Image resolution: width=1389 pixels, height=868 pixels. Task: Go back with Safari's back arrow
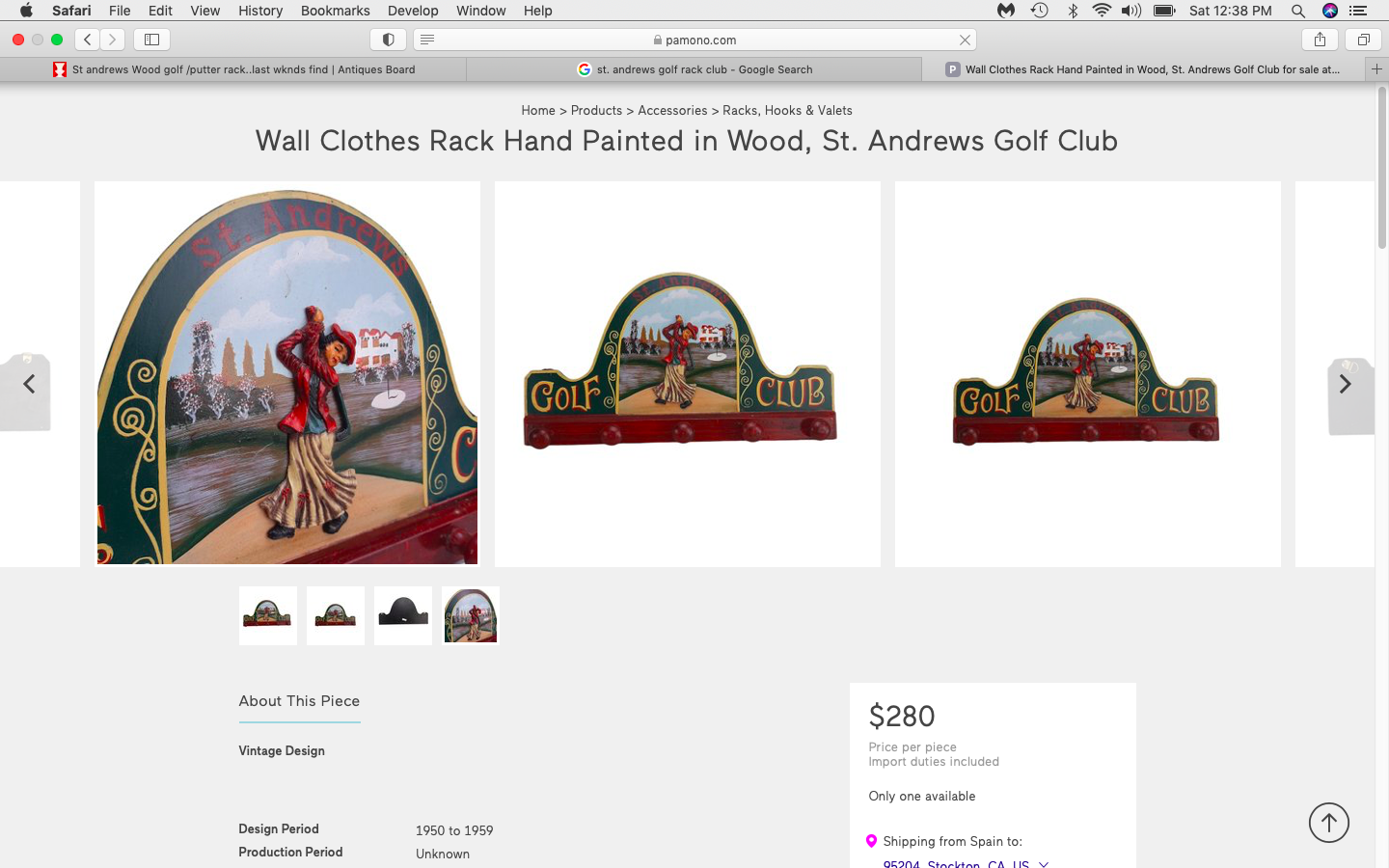(88, 40)
